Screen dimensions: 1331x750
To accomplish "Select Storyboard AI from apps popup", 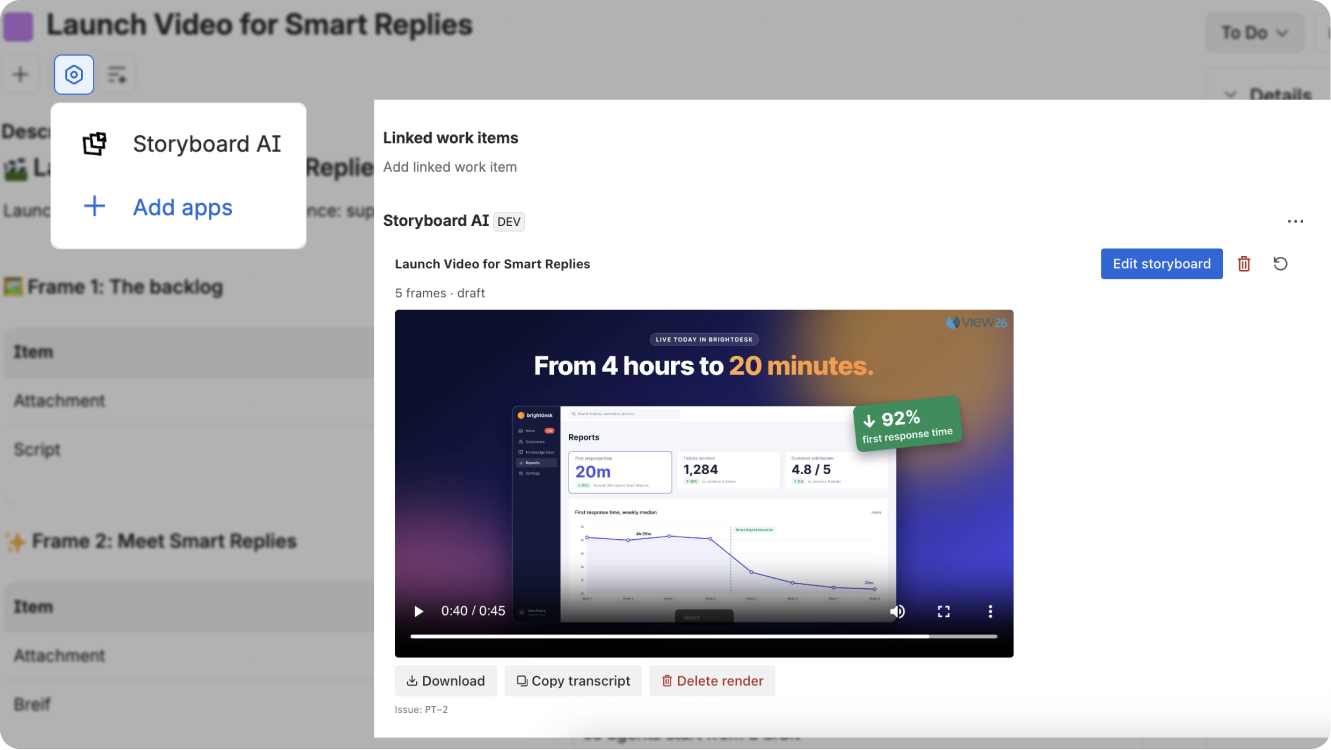I will point(180,144).
